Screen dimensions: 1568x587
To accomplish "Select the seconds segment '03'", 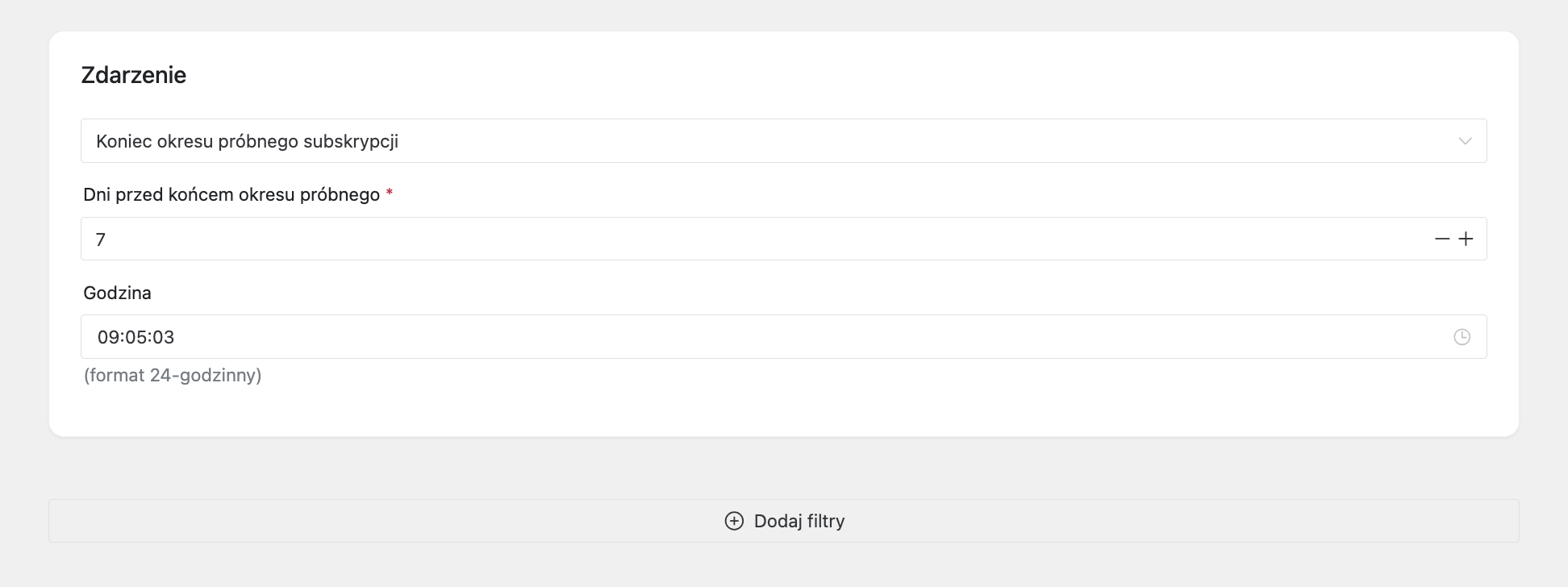I will point(164,337).
